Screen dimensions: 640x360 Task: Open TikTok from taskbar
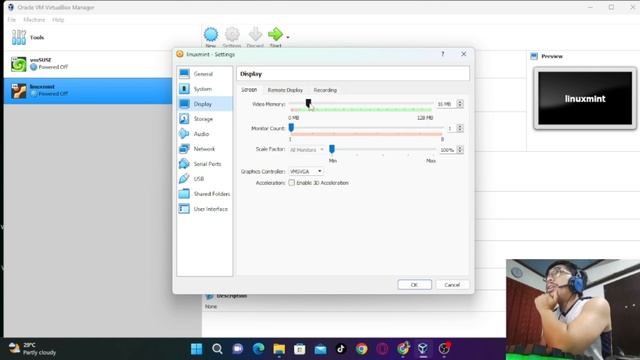coord(341,349)
